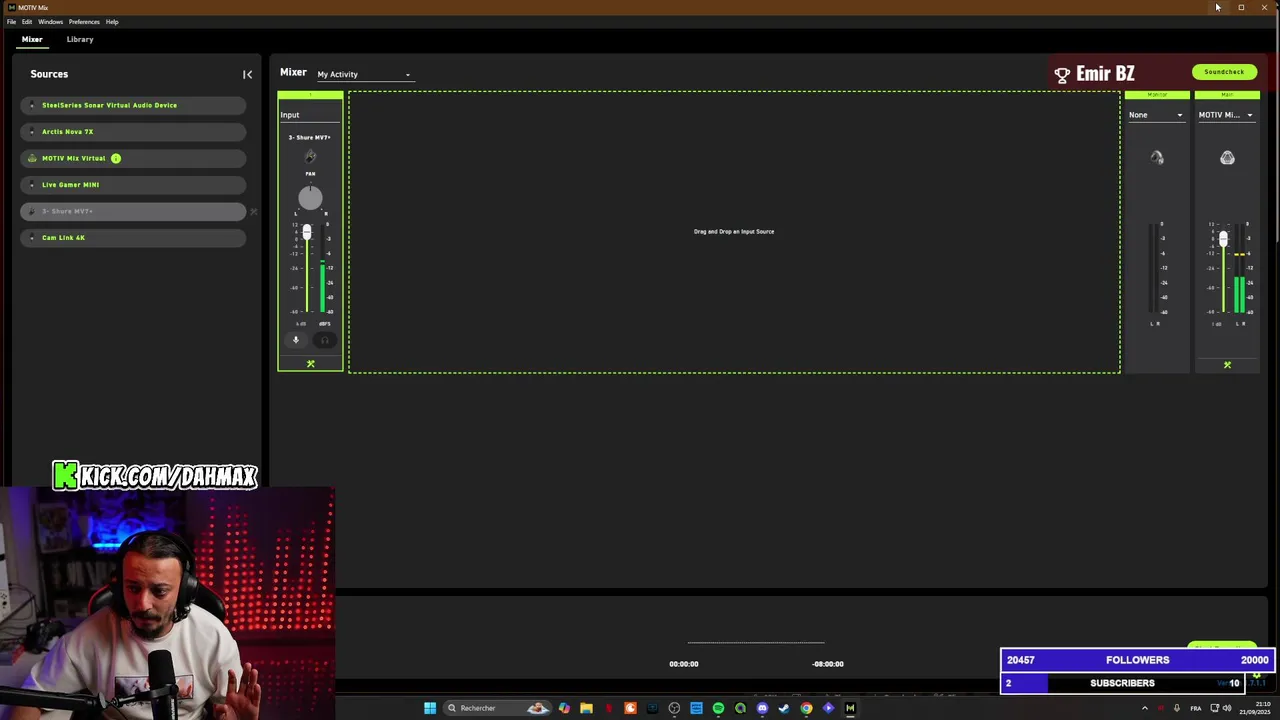Click microphone icon beside Live Gamer MINI

(x=32, y=184)
